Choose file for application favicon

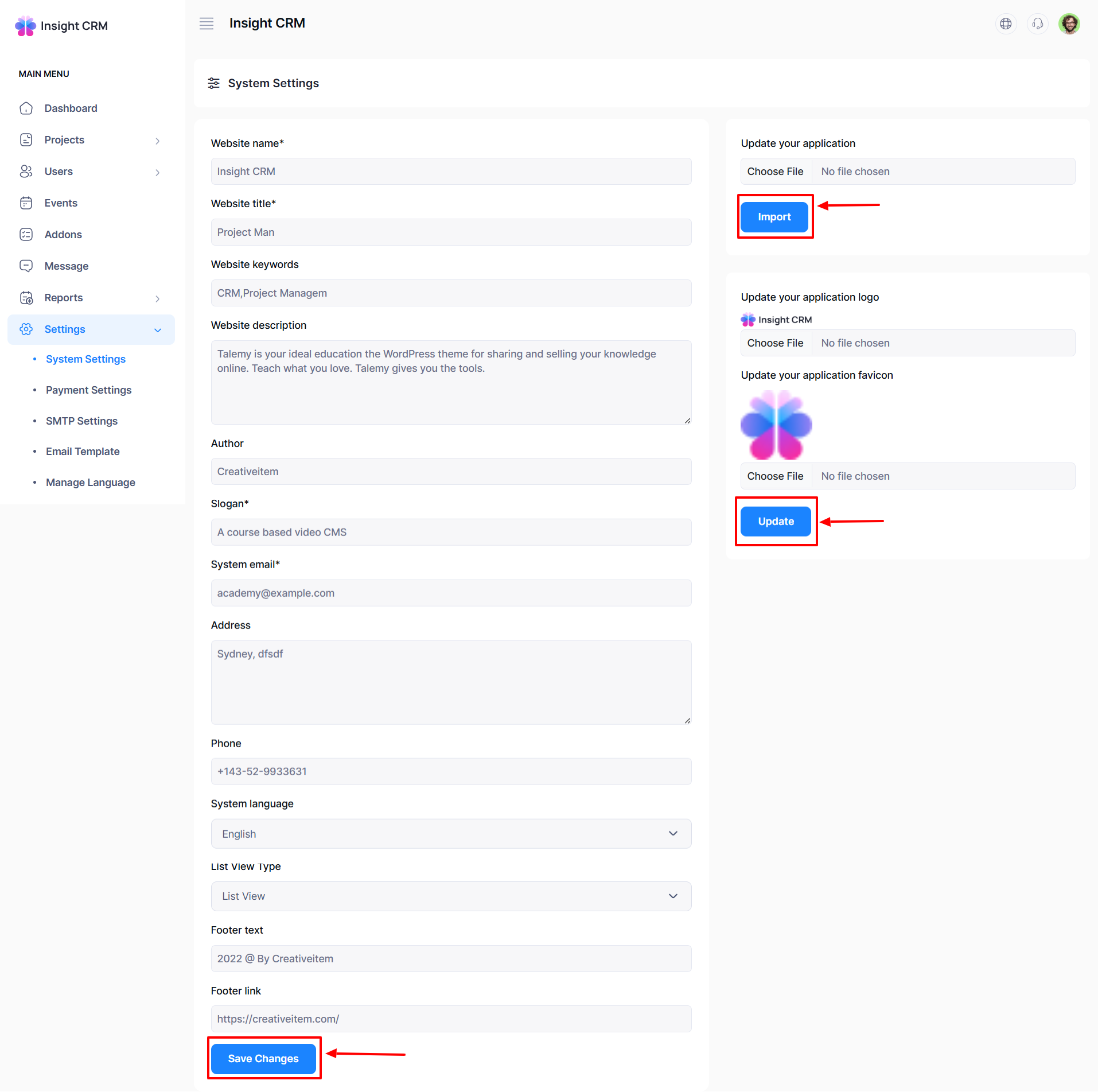click(775, 476)
